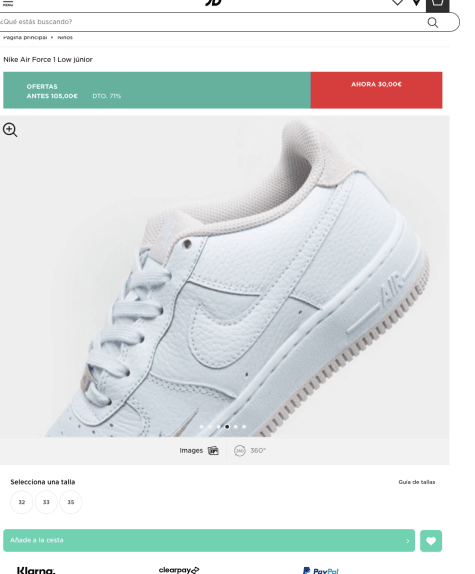Image resolution: width=475 pixels, height=574 pixels.
Task: Add to favorites with heart button
Action: pos(431,541)
